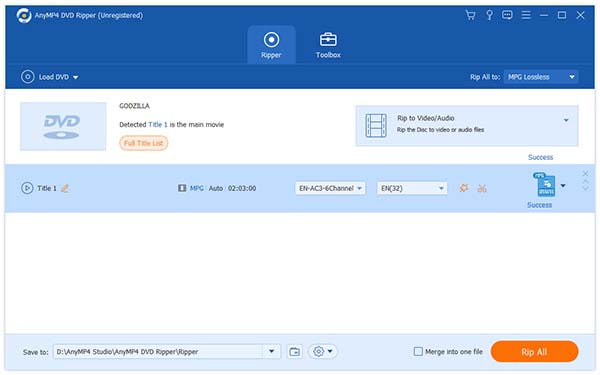Open the EN(32) subtitle dropdown

pyautogui.click(x=412, y=188)
